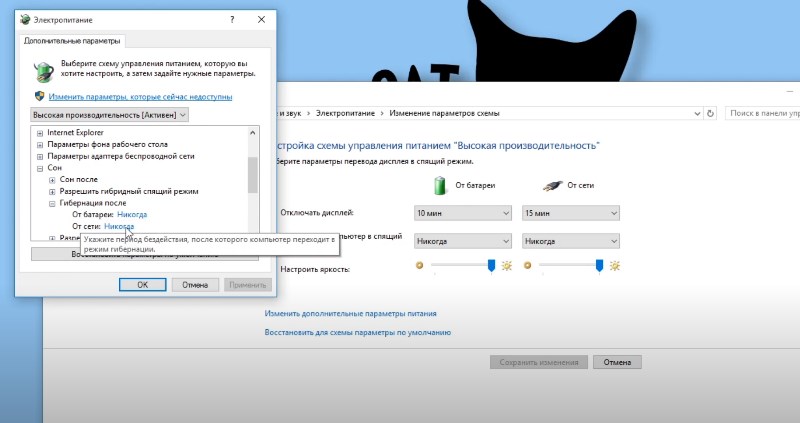Image resolution: width=800 pixels, height=423 pixels.
Task: Select the Internet Explorer tree item text
Action: [x=76, y=133]
